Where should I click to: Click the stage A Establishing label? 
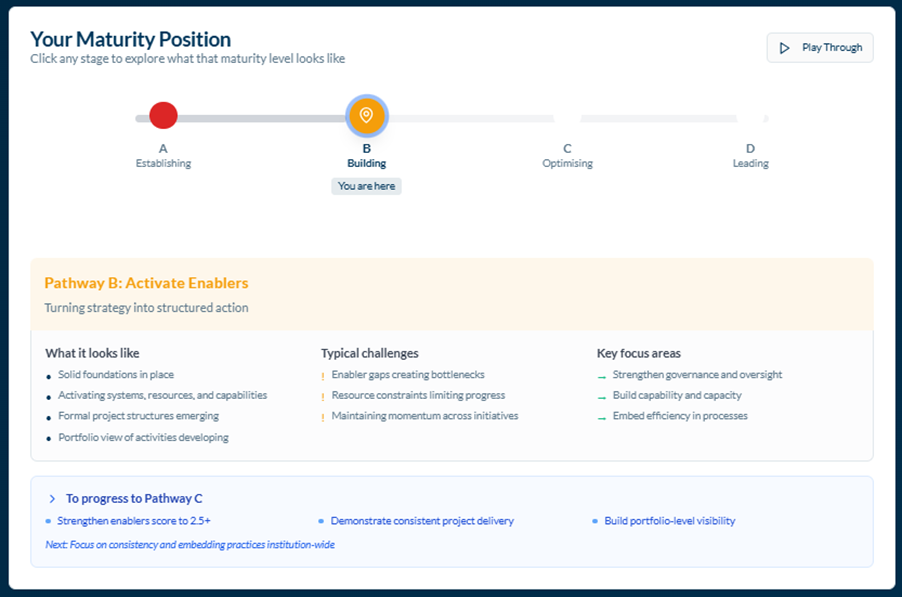pos(163,156)
